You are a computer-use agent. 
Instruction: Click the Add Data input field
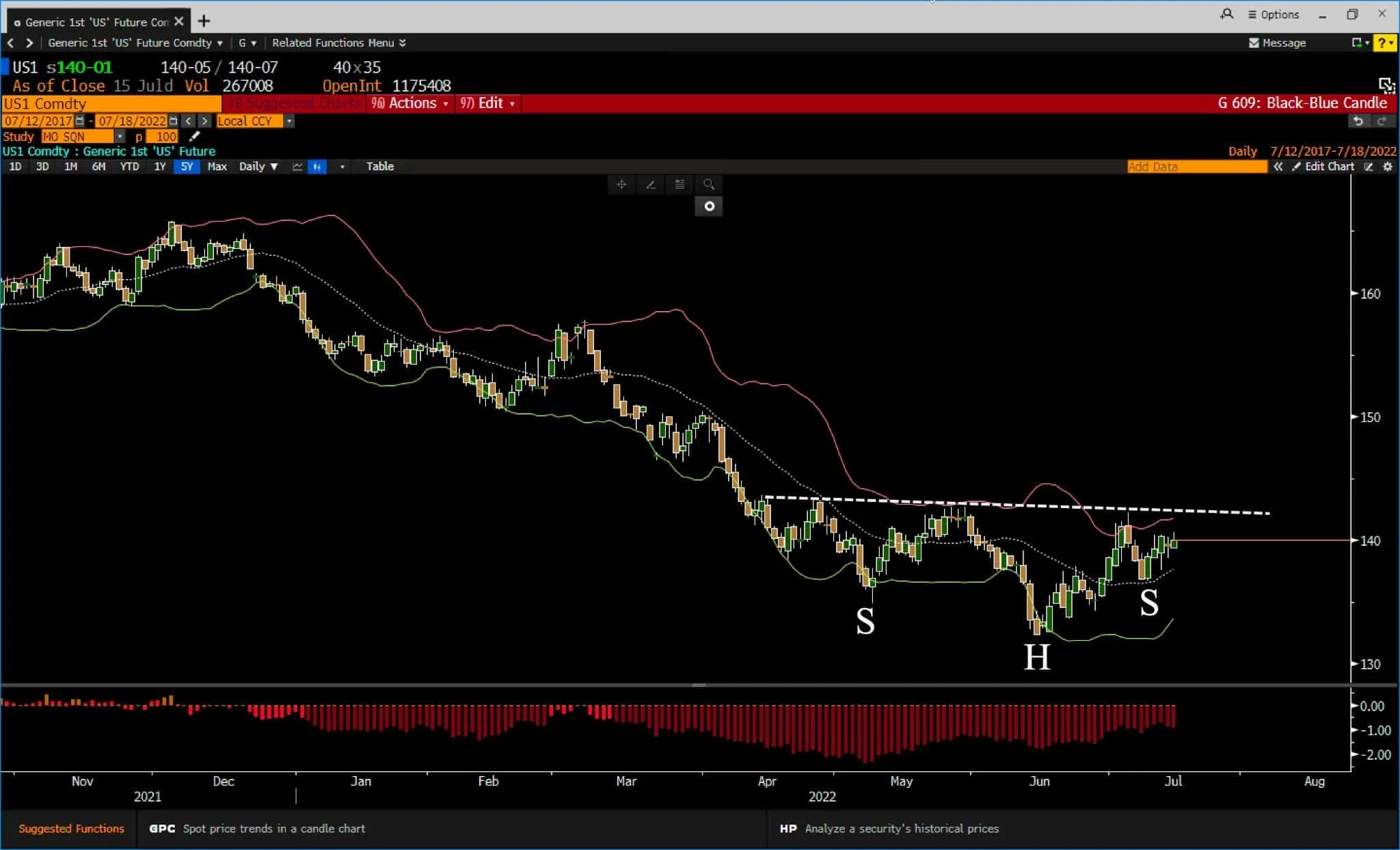1196,167
